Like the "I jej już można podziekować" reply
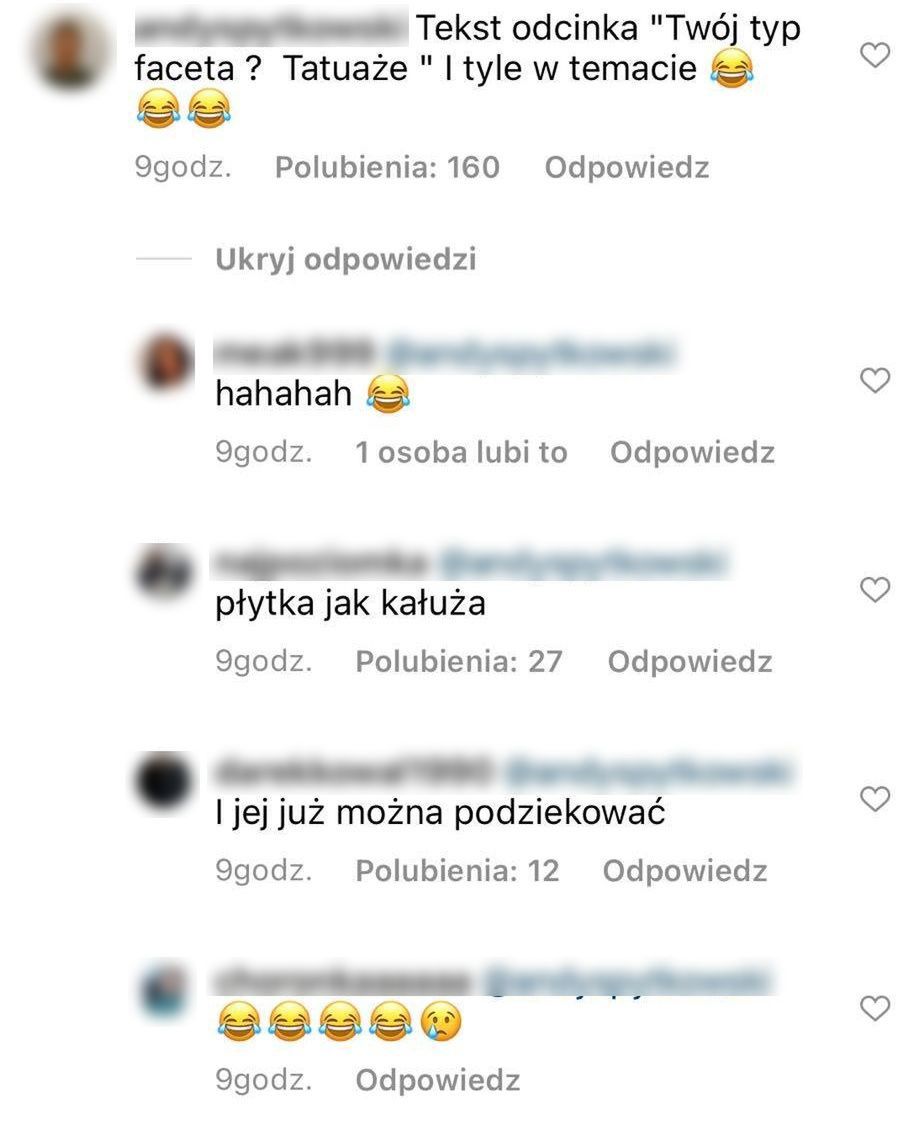The image size is (921, 1142). (x=874, y=799)
